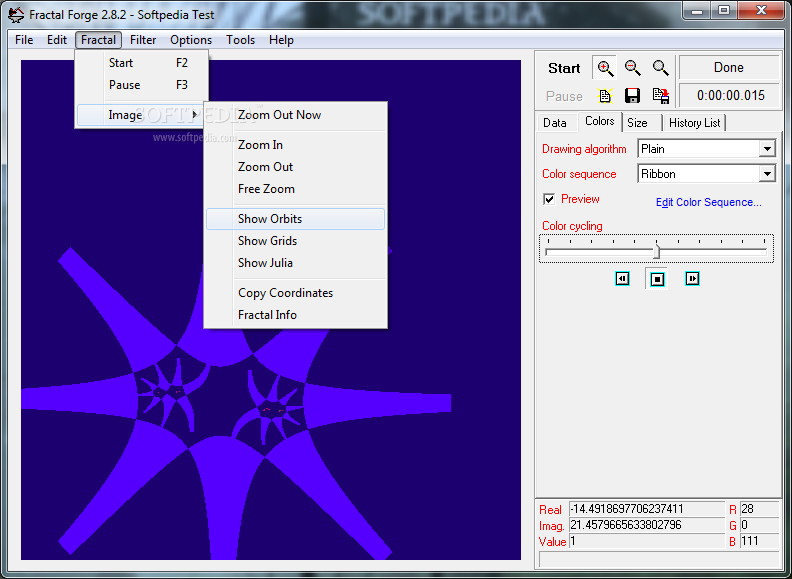792x579 pixels.
Task: Expand the Image submenu arrow
Action: point(195,115)
